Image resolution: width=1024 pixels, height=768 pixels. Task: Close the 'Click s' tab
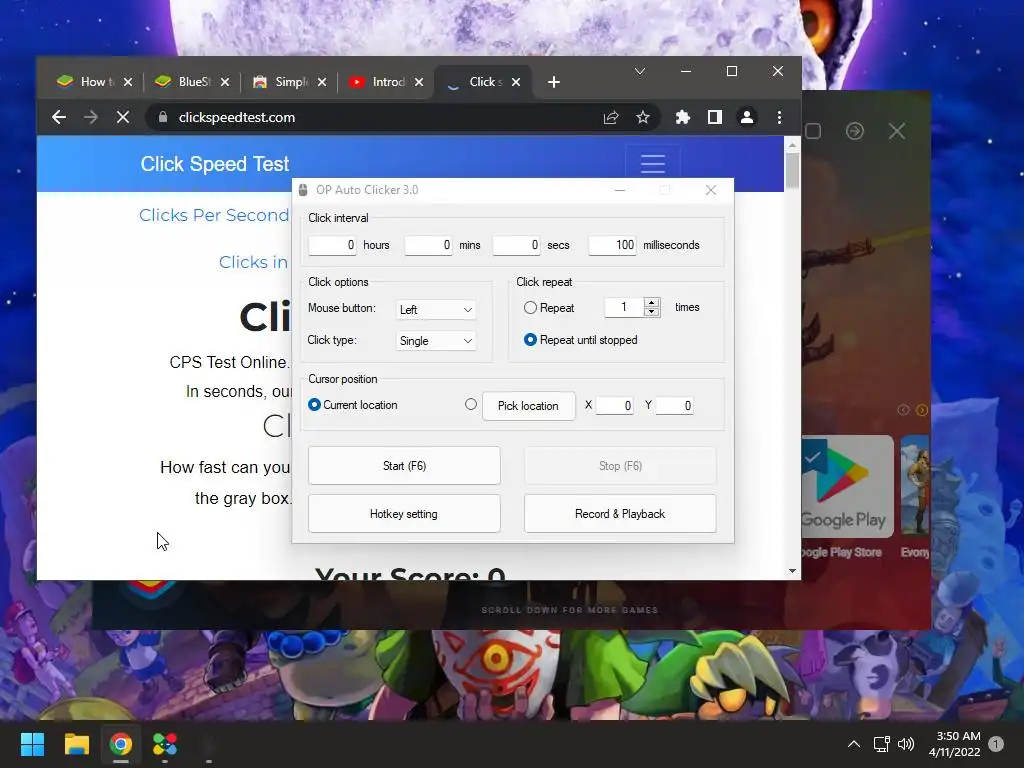(516, 82)
